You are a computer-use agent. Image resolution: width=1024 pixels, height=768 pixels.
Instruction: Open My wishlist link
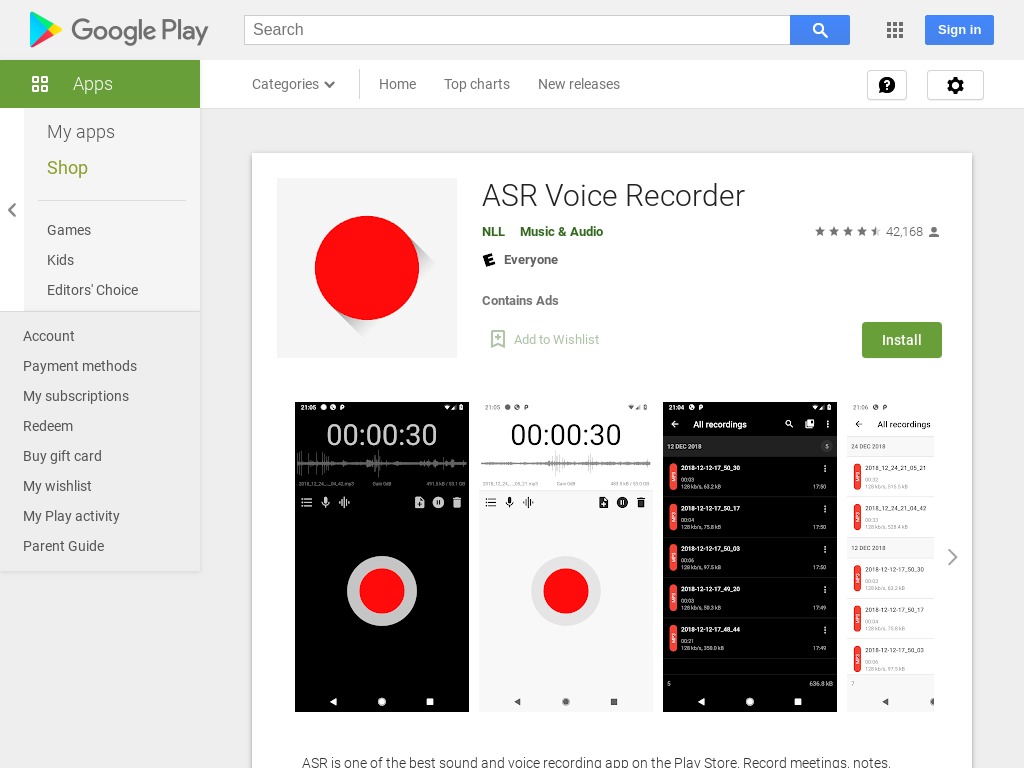click(x=57, y=486)
